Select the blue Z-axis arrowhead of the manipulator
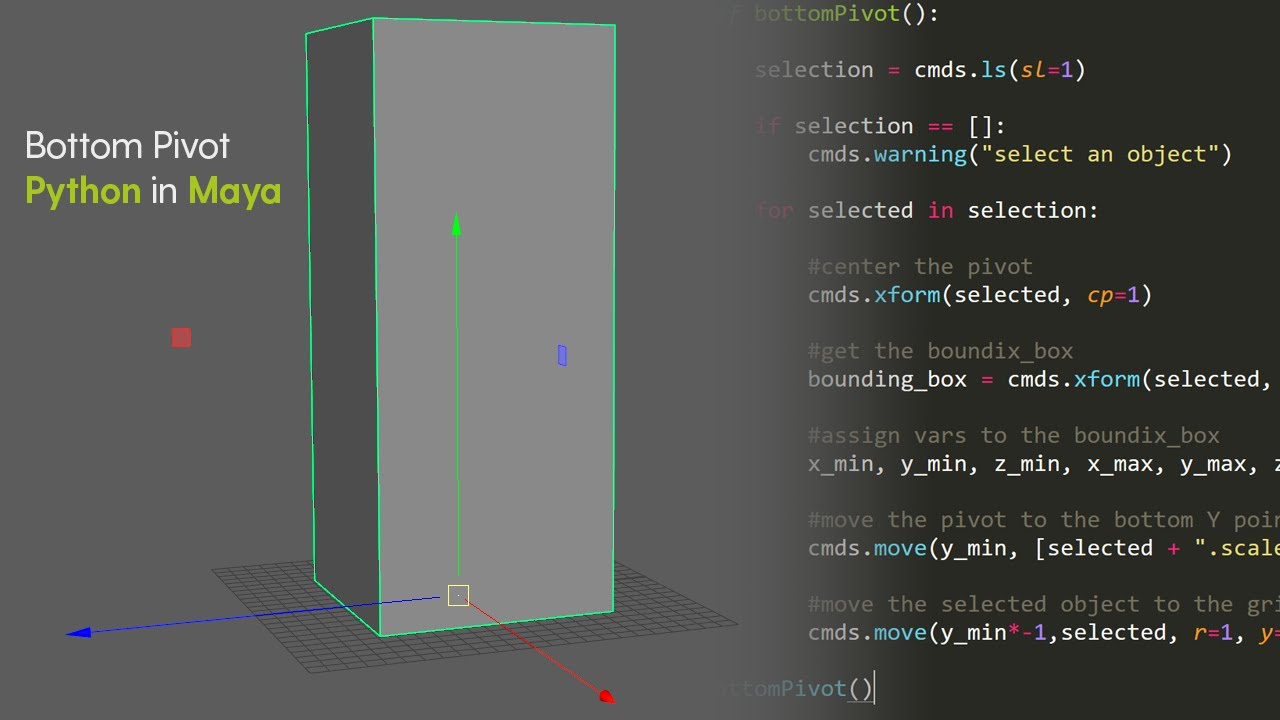This screenshot has height=720, width=1280. tap(78, 632)
